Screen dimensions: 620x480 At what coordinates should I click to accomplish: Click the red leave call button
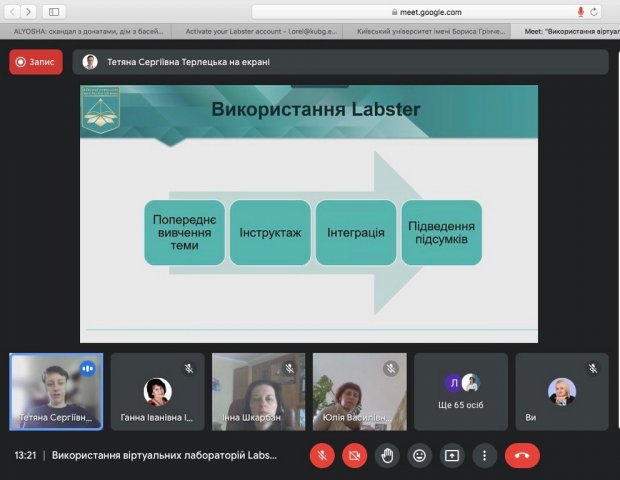522,455
